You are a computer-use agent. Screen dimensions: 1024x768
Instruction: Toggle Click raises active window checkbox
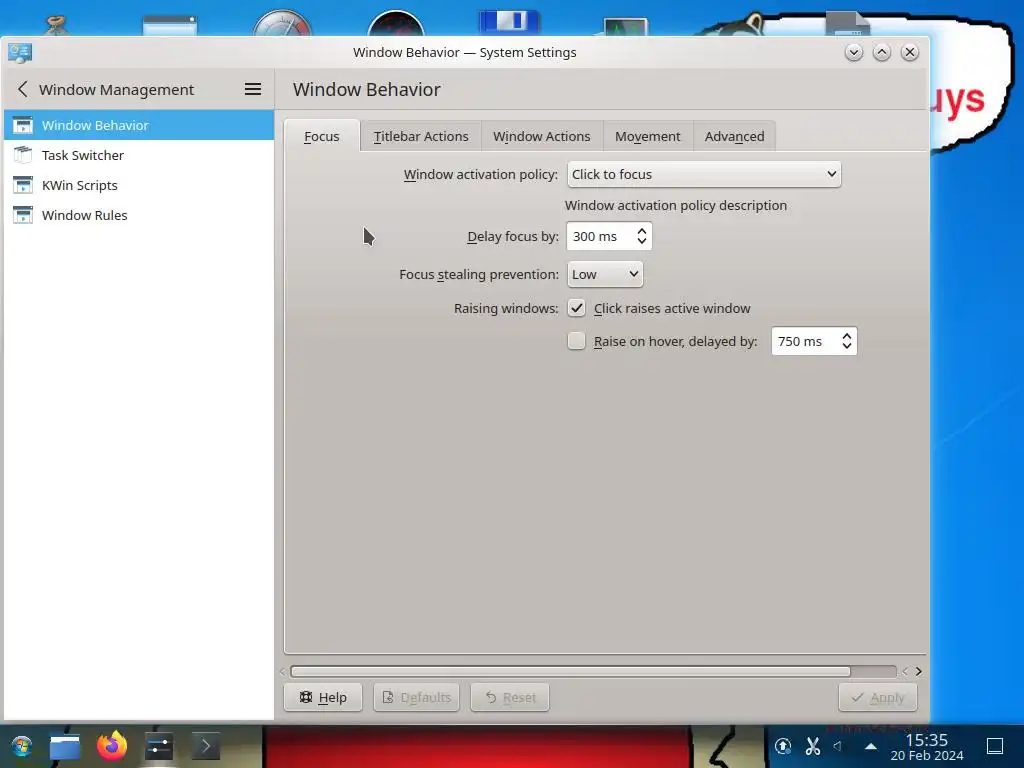(x=576, y=308)
